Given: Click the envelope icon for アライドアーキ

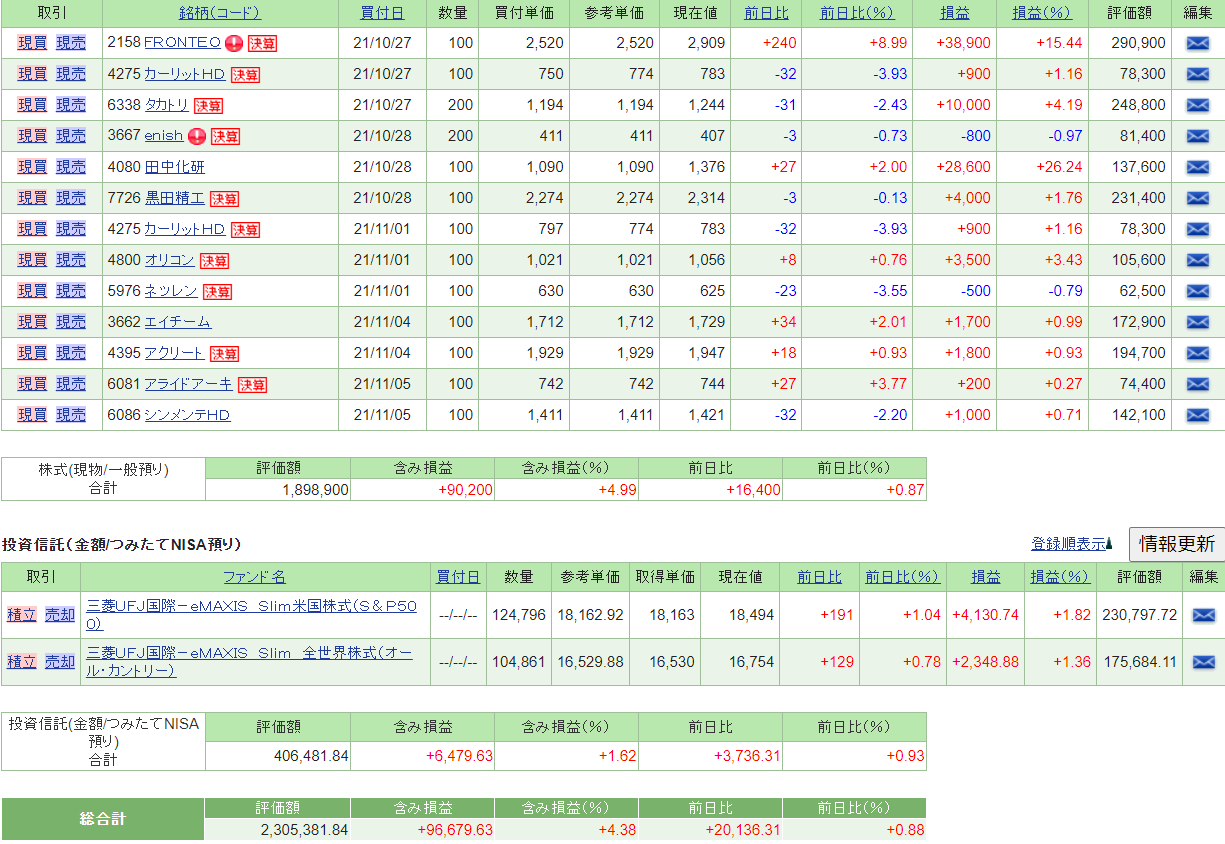Looking at the screenshot, I should 1197,384.
